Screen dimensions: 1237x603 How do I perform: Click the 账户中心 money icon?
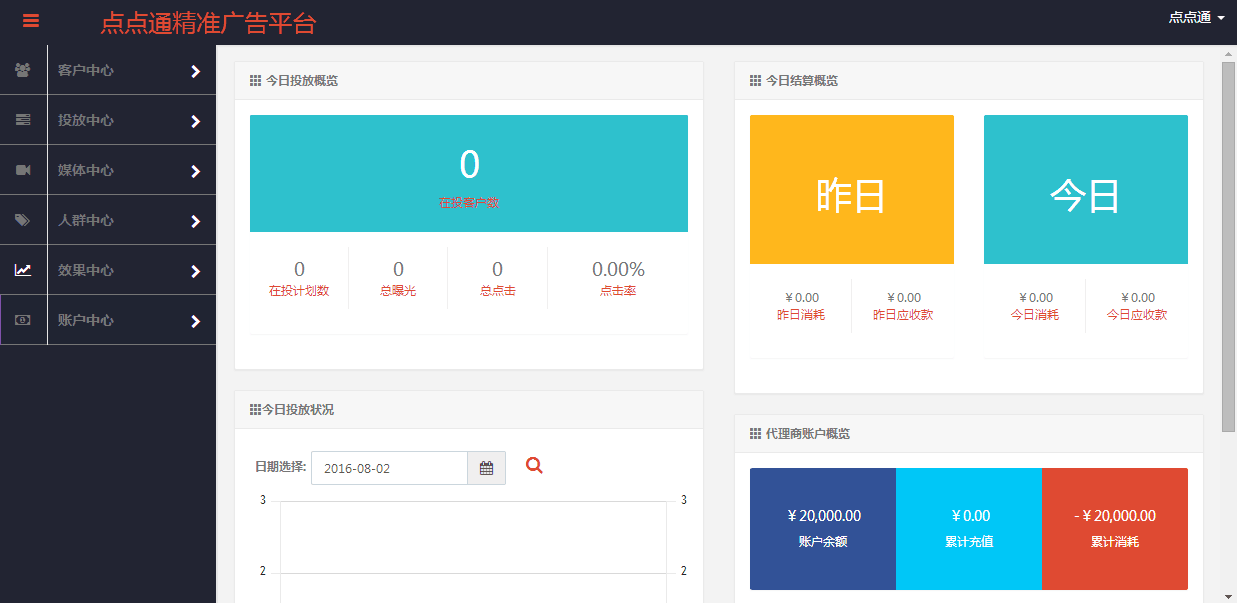23,320
